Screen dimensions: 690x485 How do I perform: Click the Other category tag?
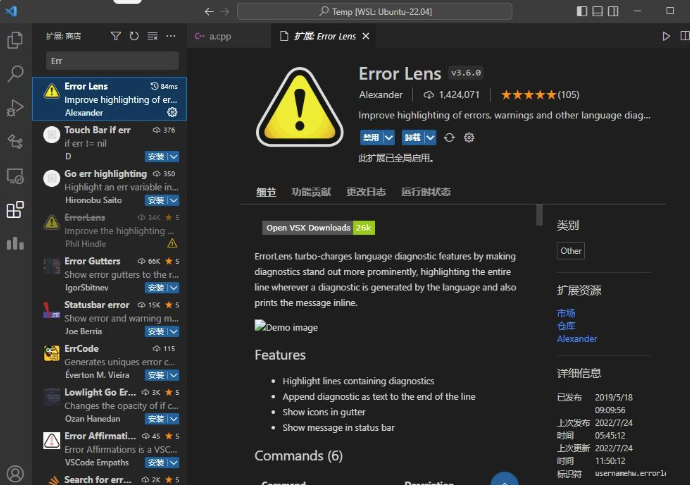click(x=571, y=251)
